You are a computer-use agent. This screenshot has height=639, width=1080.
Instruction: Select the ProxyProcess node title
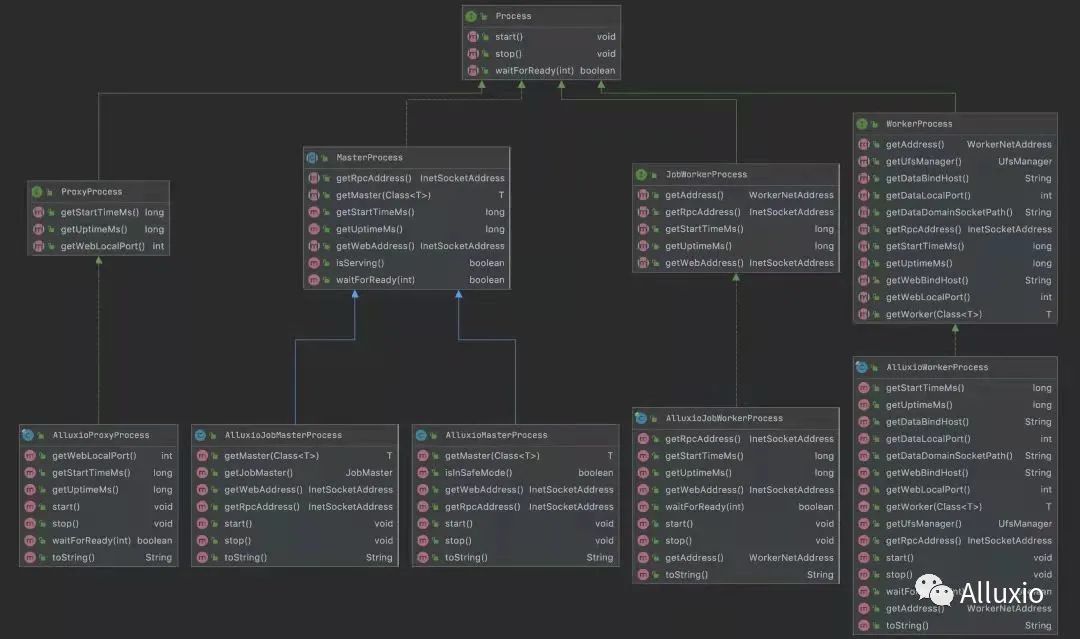[x=91, y=191]
